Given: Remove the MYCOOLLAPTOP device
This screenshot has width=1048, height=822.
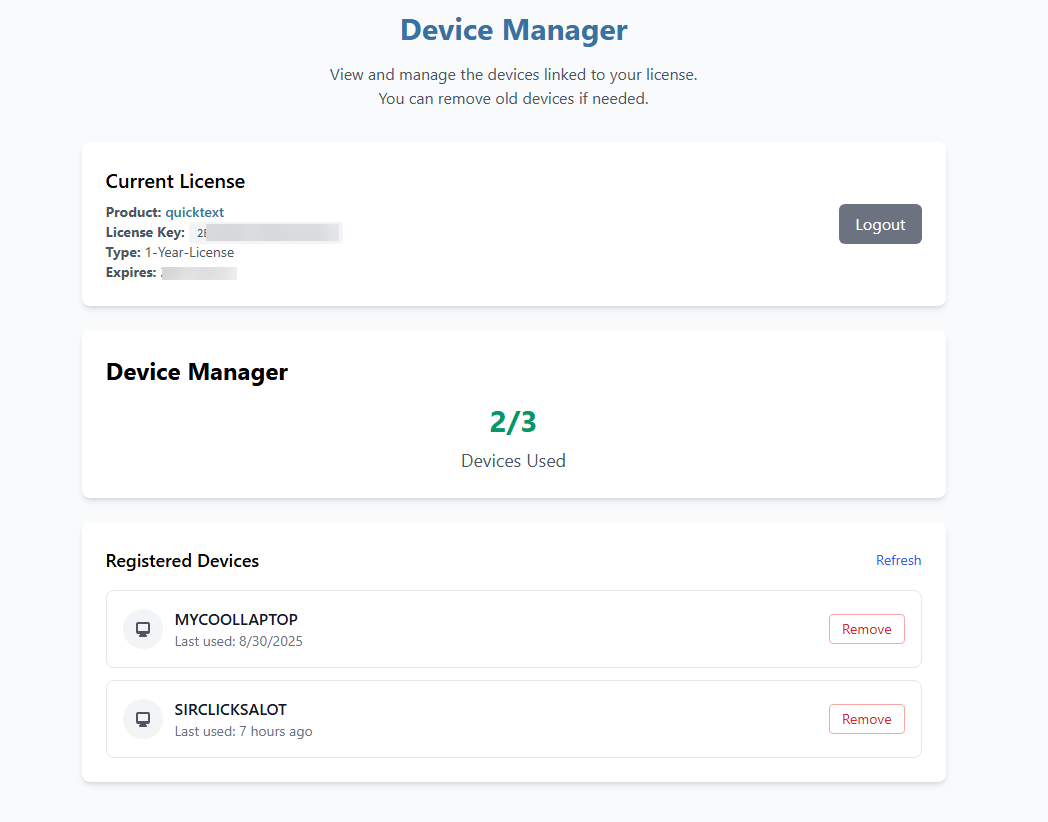Looking at the screenshot, I should (866, 629).
